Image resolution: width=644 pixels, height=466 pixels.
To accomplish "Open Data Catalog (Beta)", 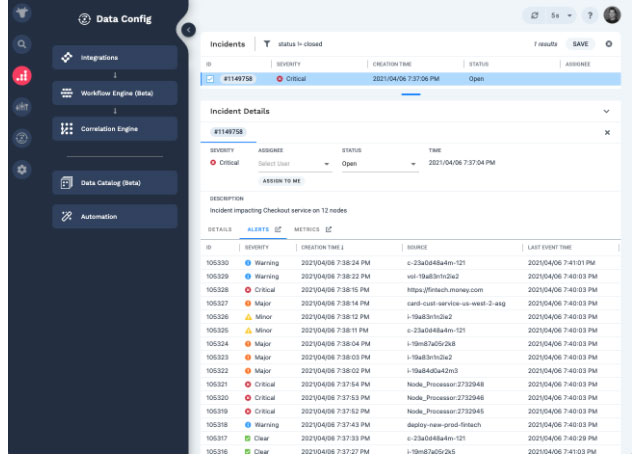I will click(x=115, y=183).
